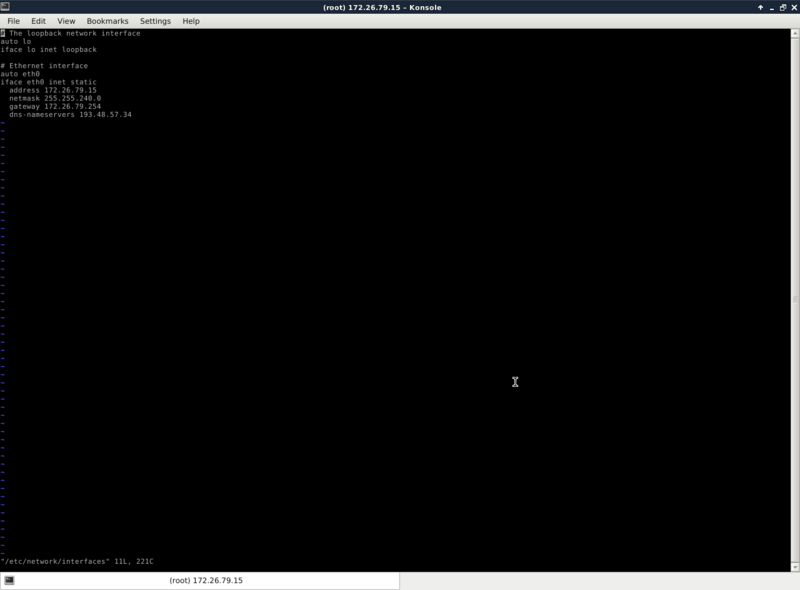Open the Bookmarks menu
800x590 pixels.
coord(107,21)
